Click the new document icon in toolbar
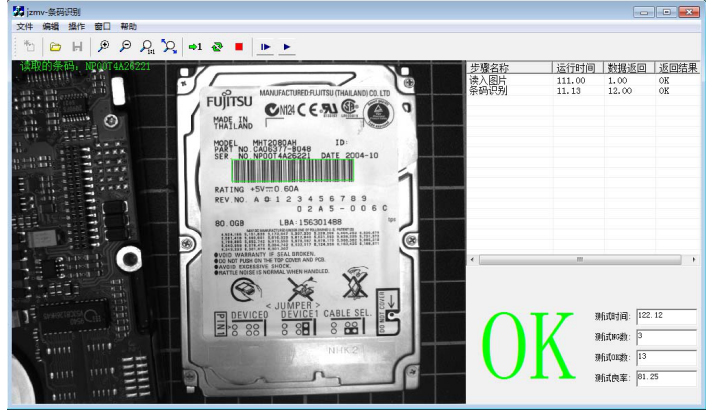 click(29, 46)
